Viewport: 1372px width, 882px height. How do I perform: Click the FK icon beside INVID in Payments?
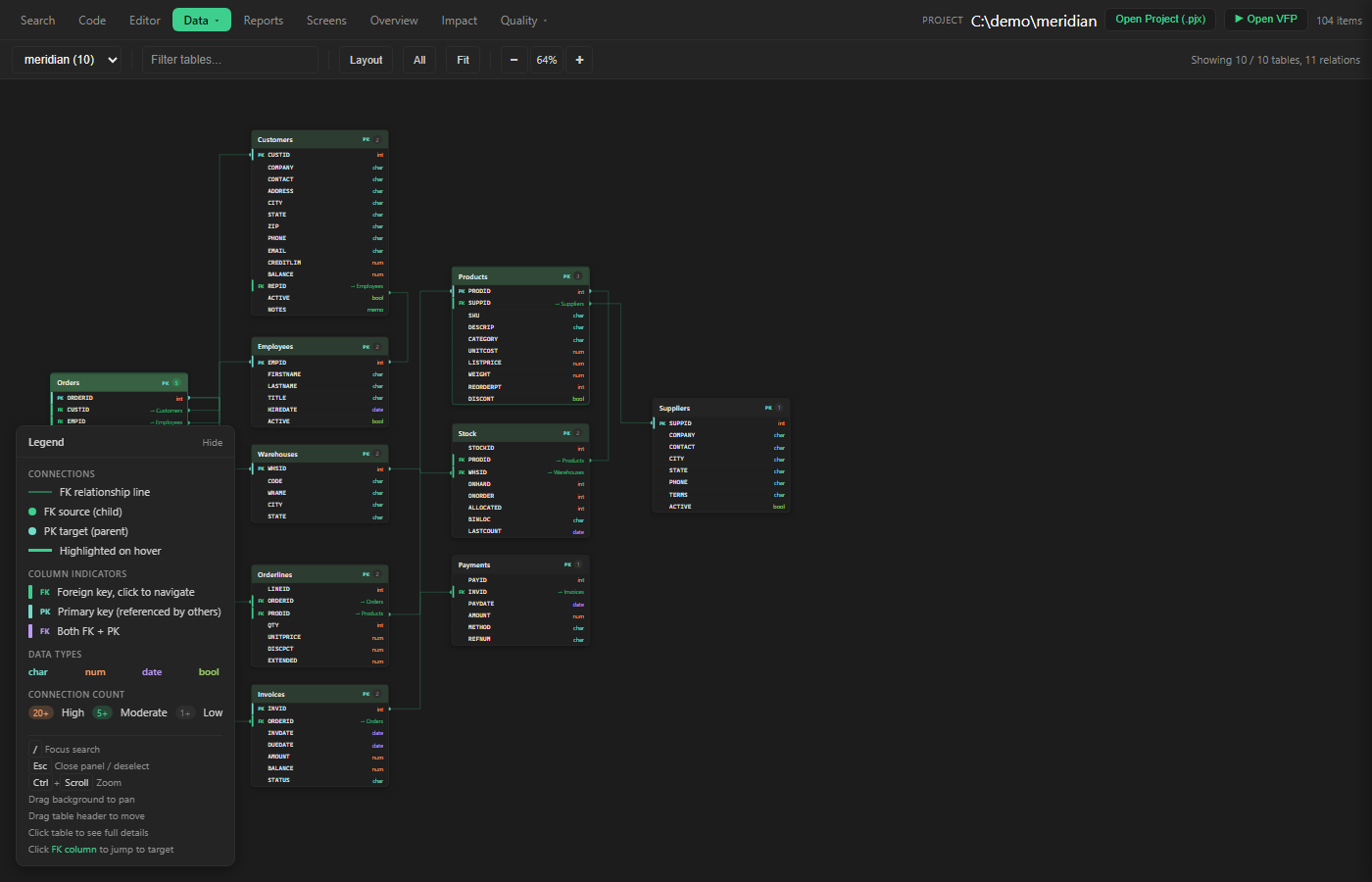(462, 592)
